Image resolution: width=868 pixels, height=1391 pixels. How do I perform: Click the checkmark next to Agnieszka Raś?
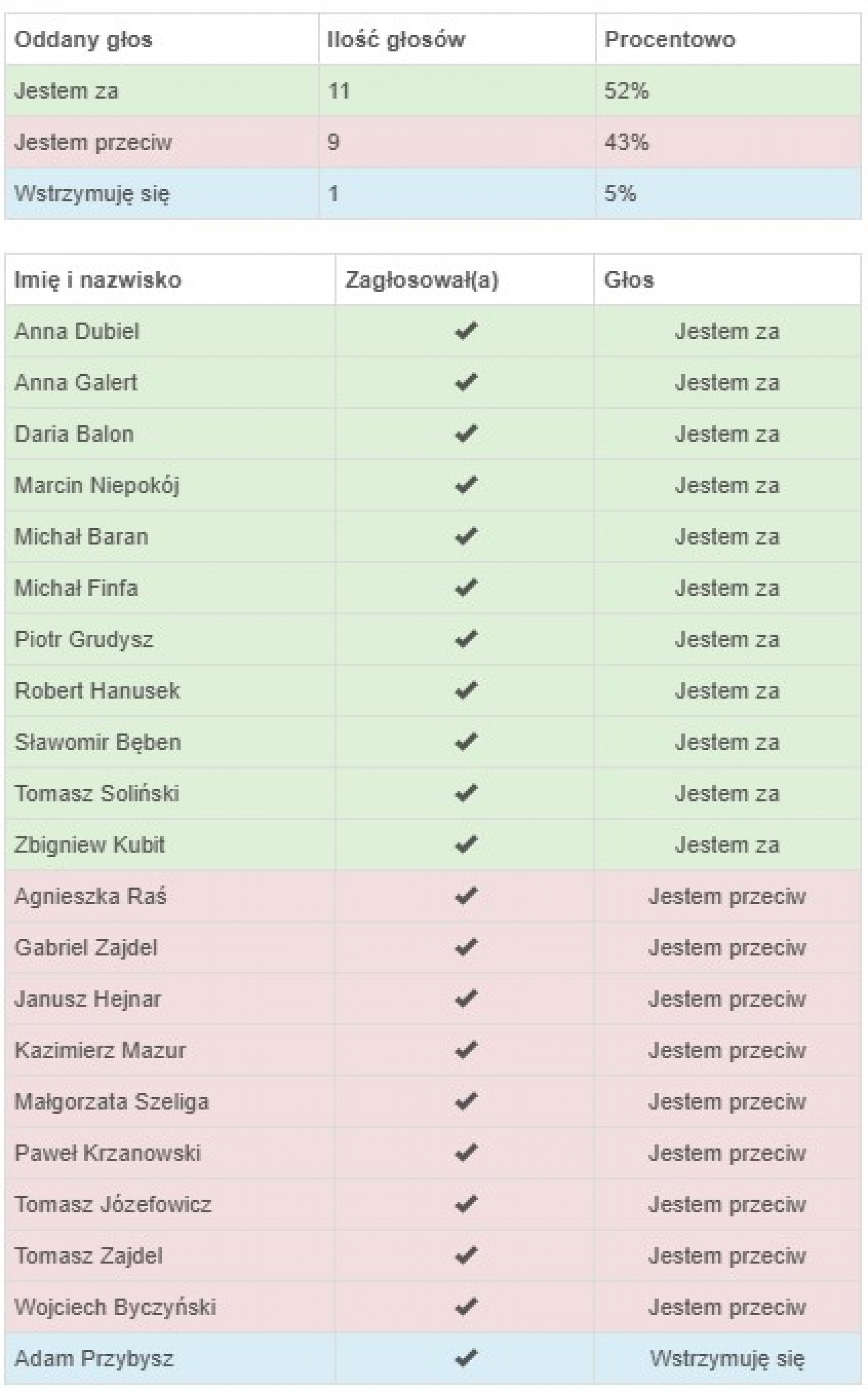click(466, 896)
